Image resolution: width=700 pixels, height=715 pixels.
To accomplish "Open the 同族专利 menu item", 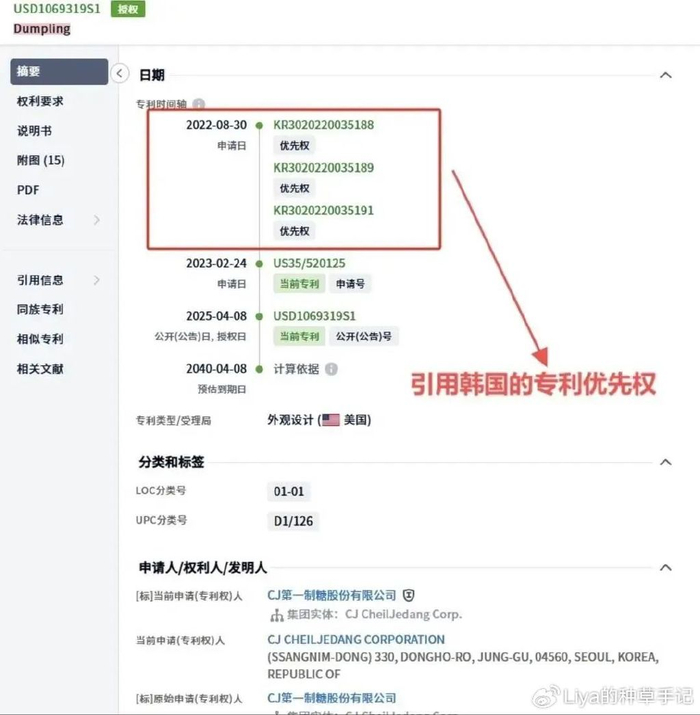I will (40, 309).
